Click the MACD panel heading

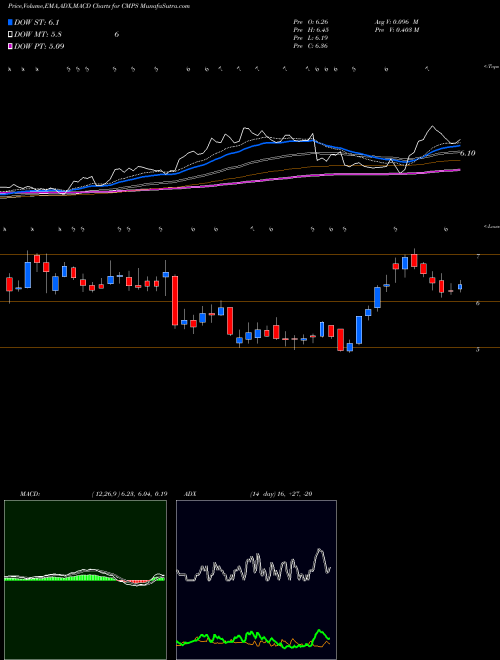(30, 494)
